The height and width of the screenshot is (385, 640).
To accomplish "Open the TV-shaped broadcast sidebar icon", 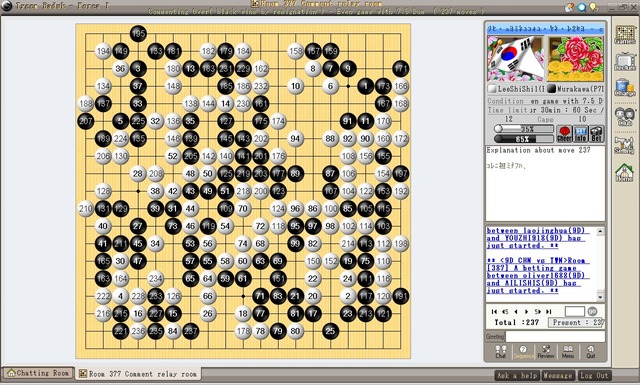I will [x=624, y=62].
